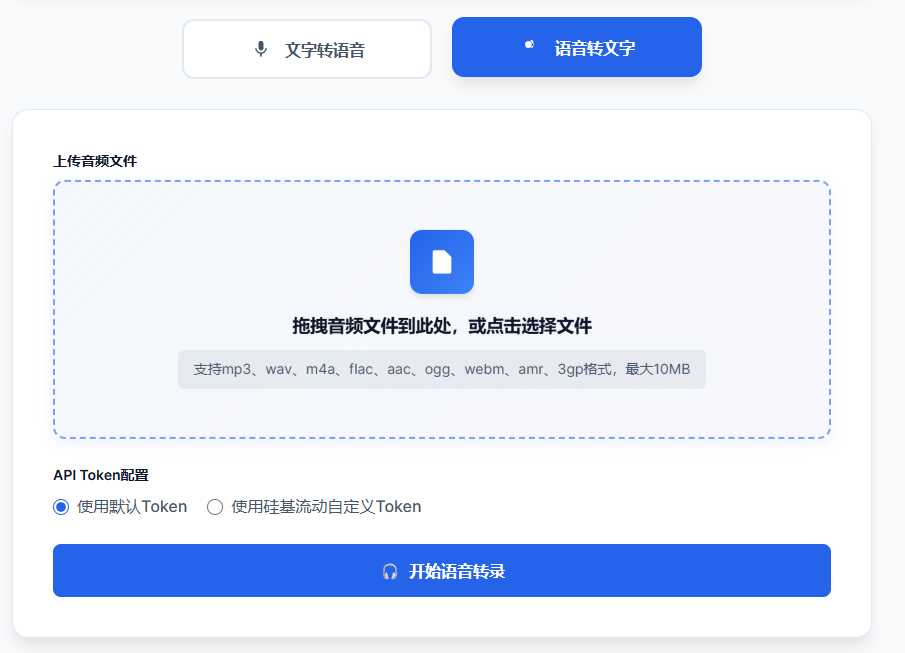Click the audio icon on 语音转文字 button
This screenshot has width=905, height=653.
click(530, 45)
